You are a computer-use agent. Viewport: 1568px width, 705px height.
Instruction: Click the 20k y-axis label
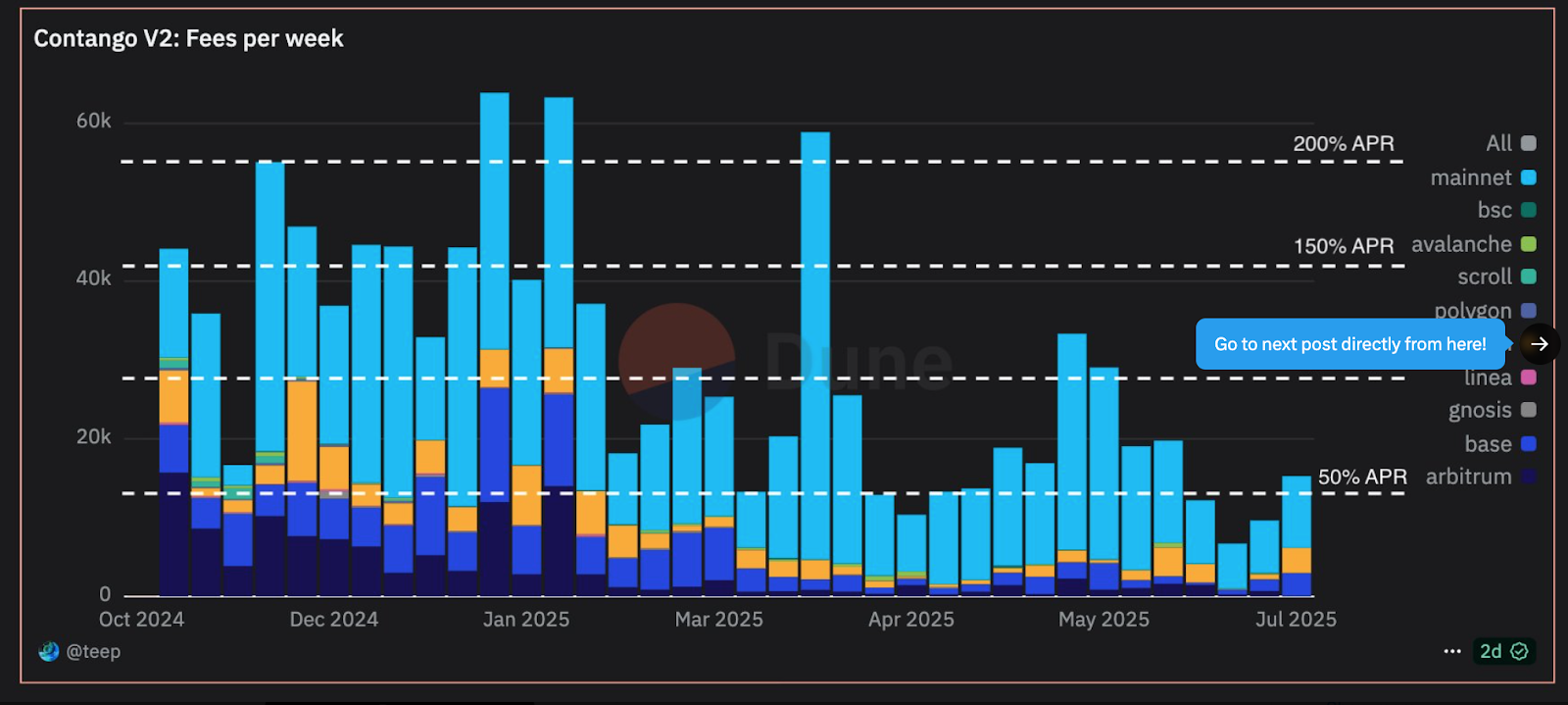point(94,436)
